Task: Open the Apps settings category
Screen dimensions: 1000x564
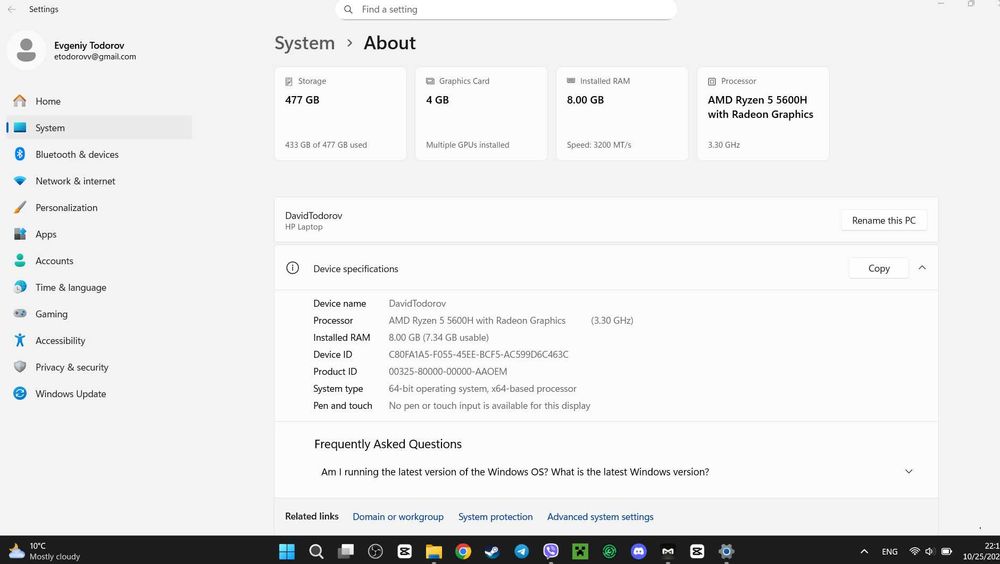Action: 99,234
